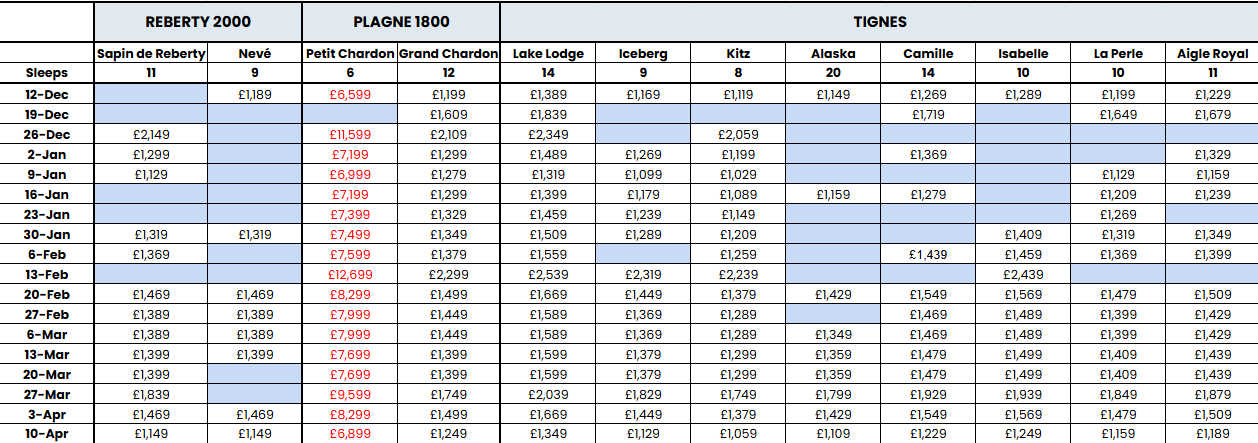Select the PLAGNE 1800 header cell
The image size is (1258, 443).
pyautogui.click(x=400, y=22)
